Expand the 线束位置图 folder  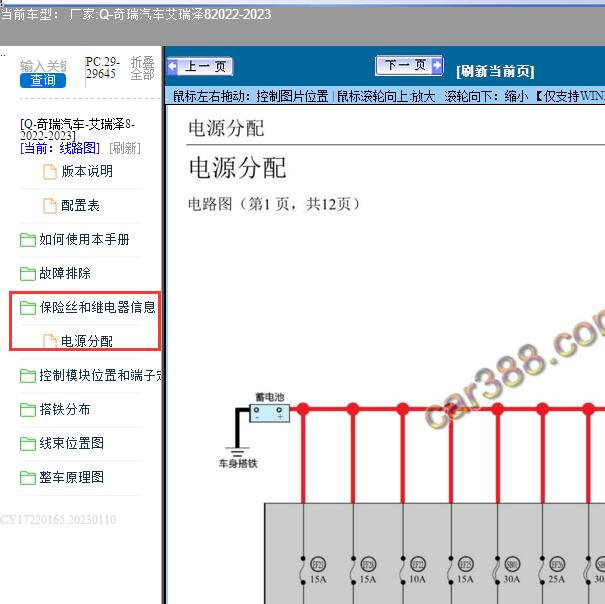pos(71,443)
